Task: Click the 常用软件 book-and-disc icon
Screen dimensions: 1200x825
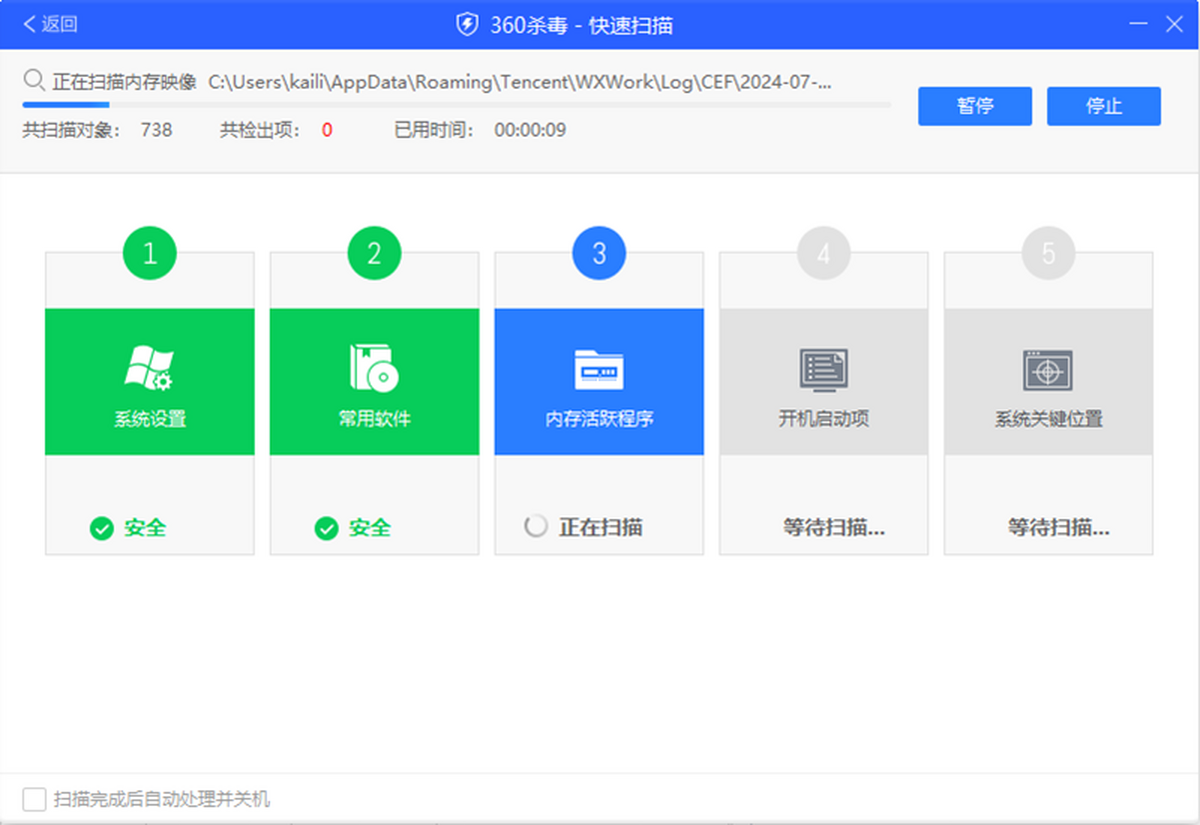Action: (374, 366)
